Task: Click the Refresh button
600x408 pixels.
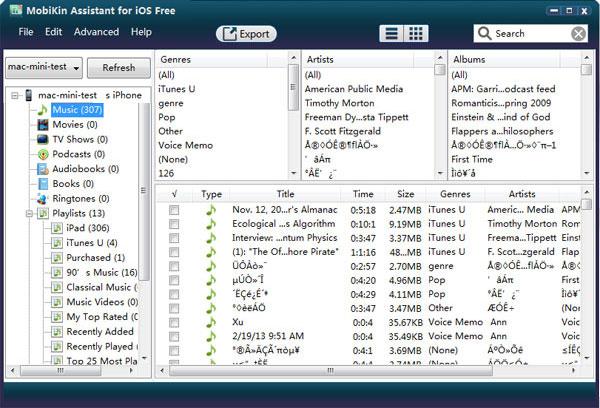Action: 119,68
